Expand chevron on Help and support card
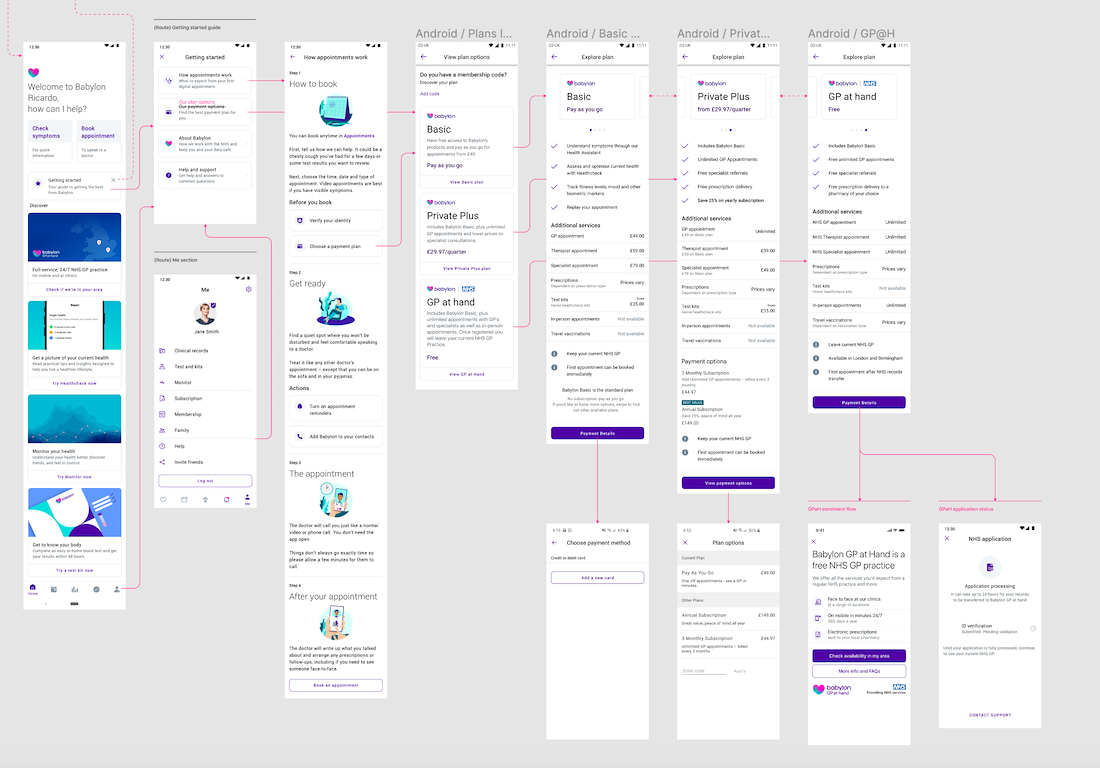 247,175
